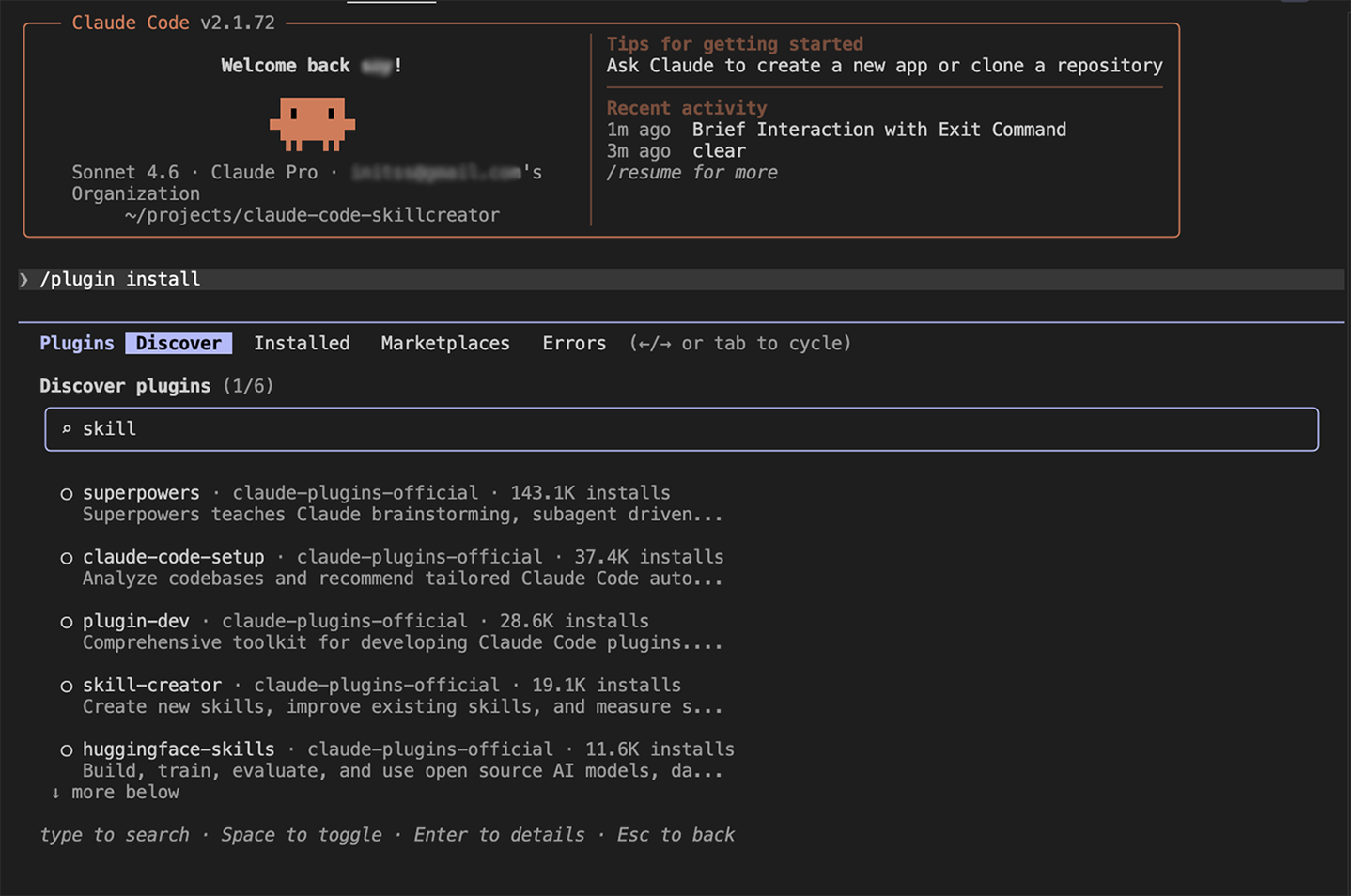Select recent activity 'Brief Interaction with Exit Command'
The image size is (1351, 896).
pyautogui.click(x=878, y=130)
